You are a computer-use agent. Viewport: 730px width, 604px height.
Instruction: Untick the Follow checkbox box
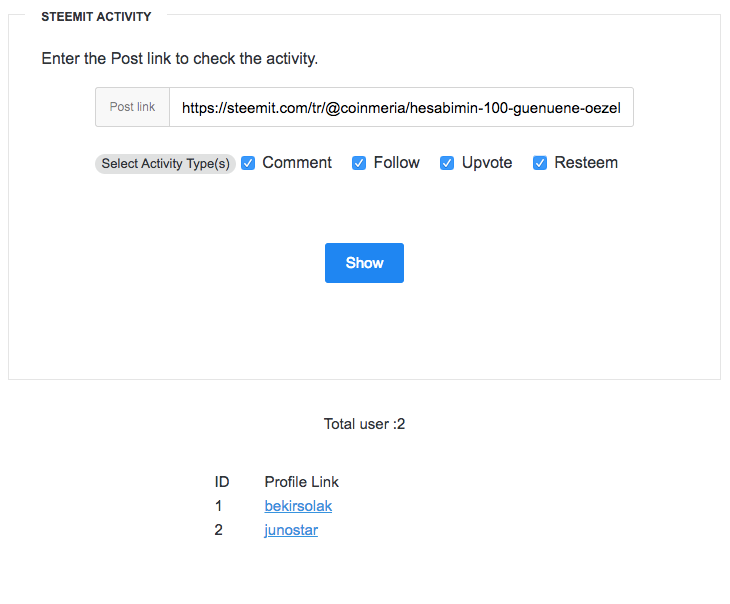pos(359,163)
